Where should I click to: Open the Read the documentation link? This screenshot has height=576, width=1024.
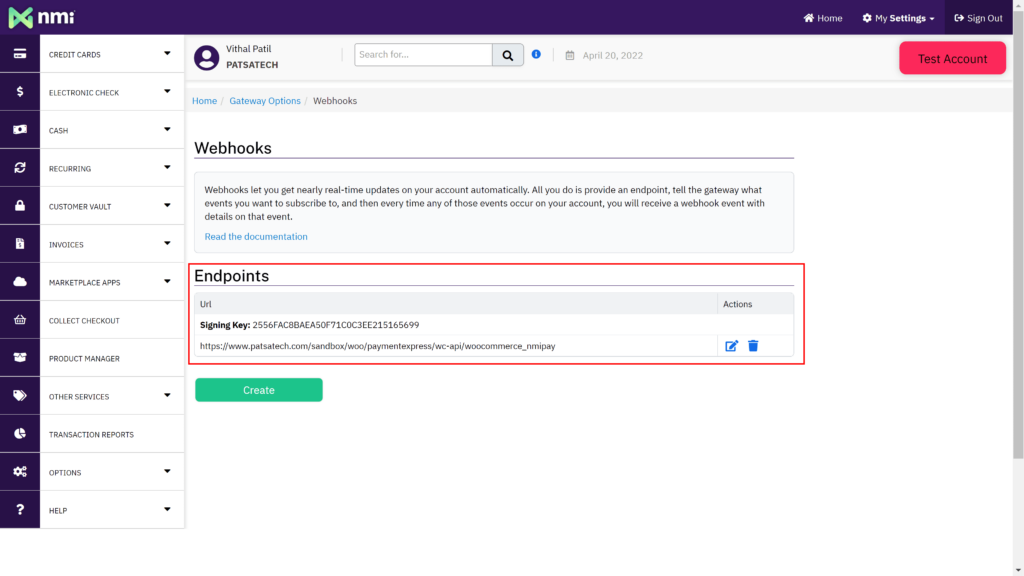point(256,237)
